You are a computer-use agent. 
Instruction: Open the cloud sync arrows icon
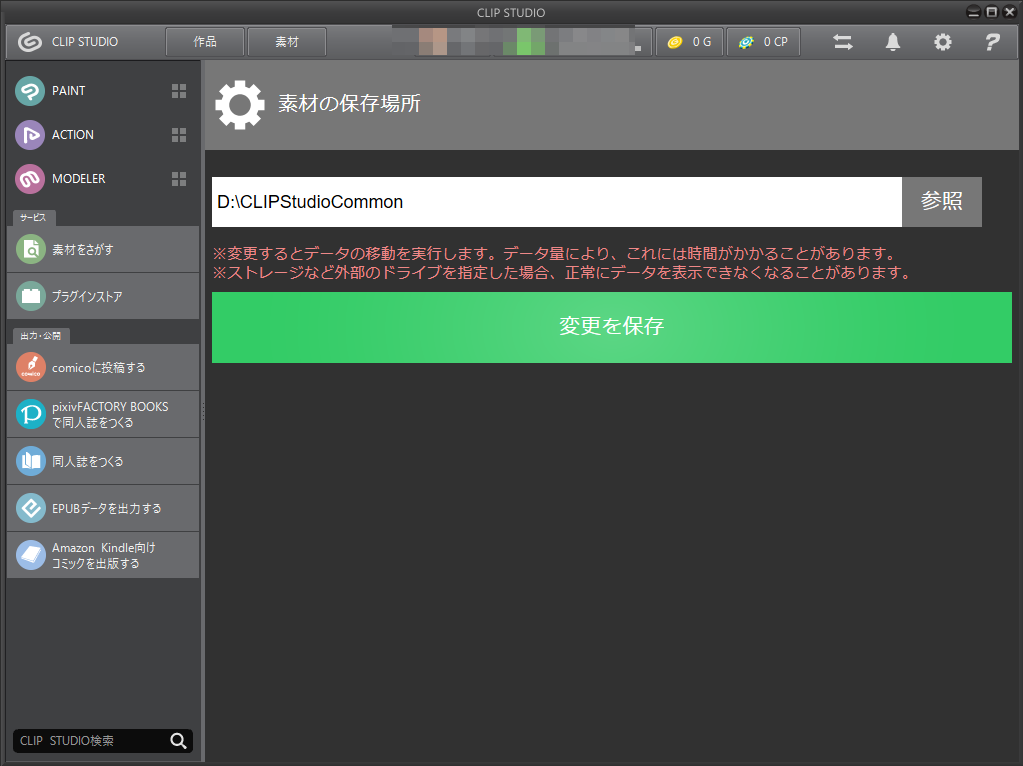click(x=842, y=42)
